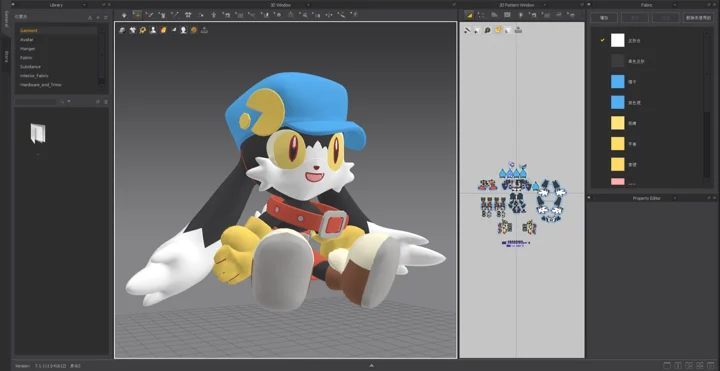Click the first display icon in 3D view

[122, 30]
